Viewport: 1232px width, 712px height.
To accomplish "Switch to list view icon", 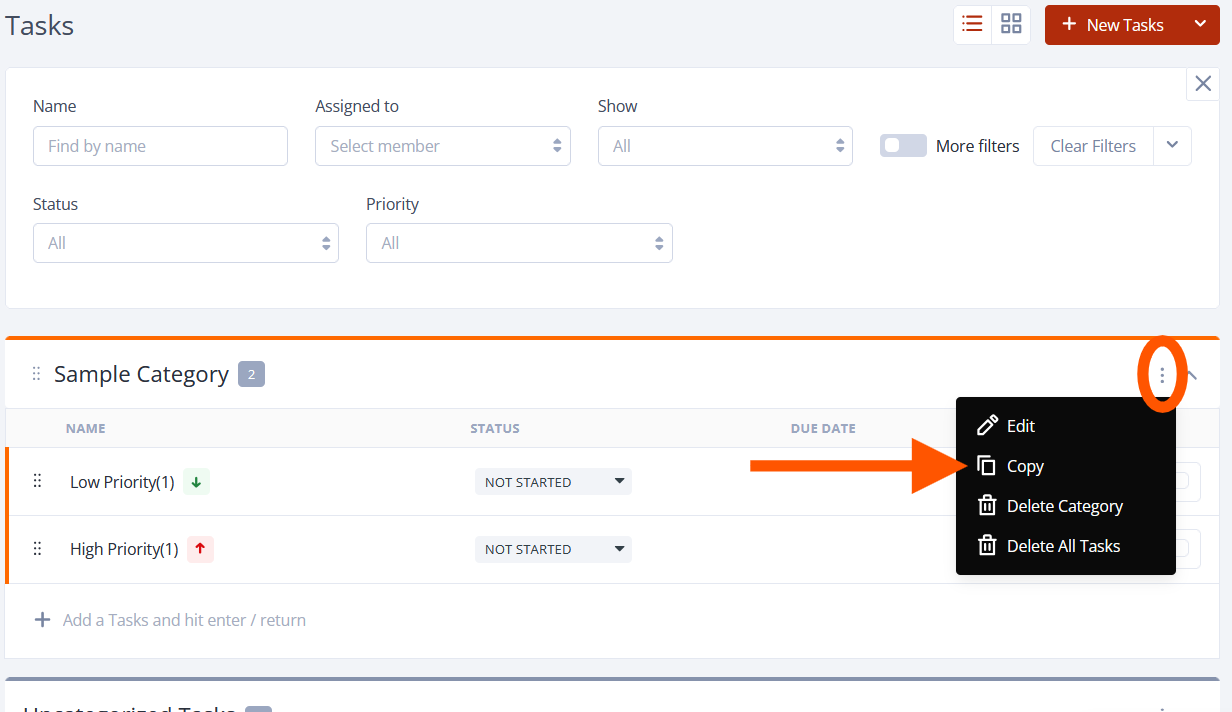I will point(972,25).
